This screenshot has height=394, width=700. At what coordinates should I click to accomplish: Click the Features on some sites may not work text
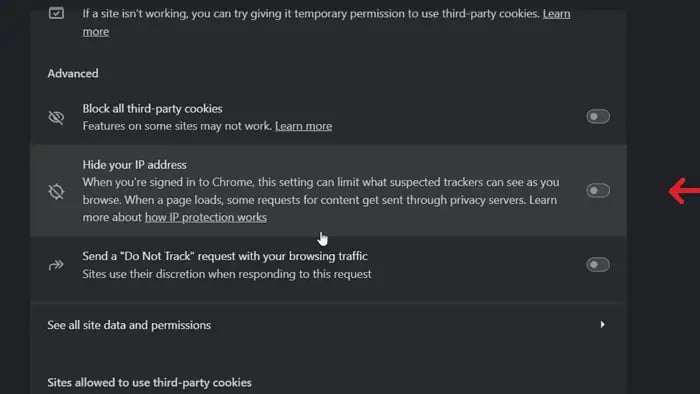point(177,126)
